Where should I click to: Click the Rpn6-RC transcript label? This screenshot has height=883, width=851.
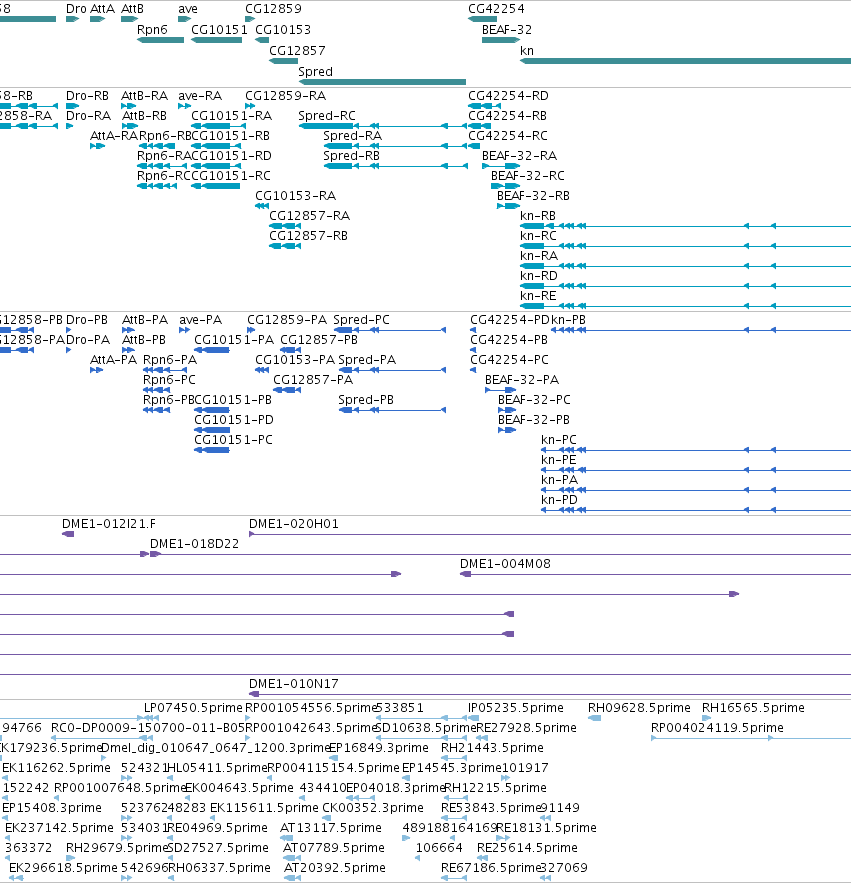tap(164, 176)
